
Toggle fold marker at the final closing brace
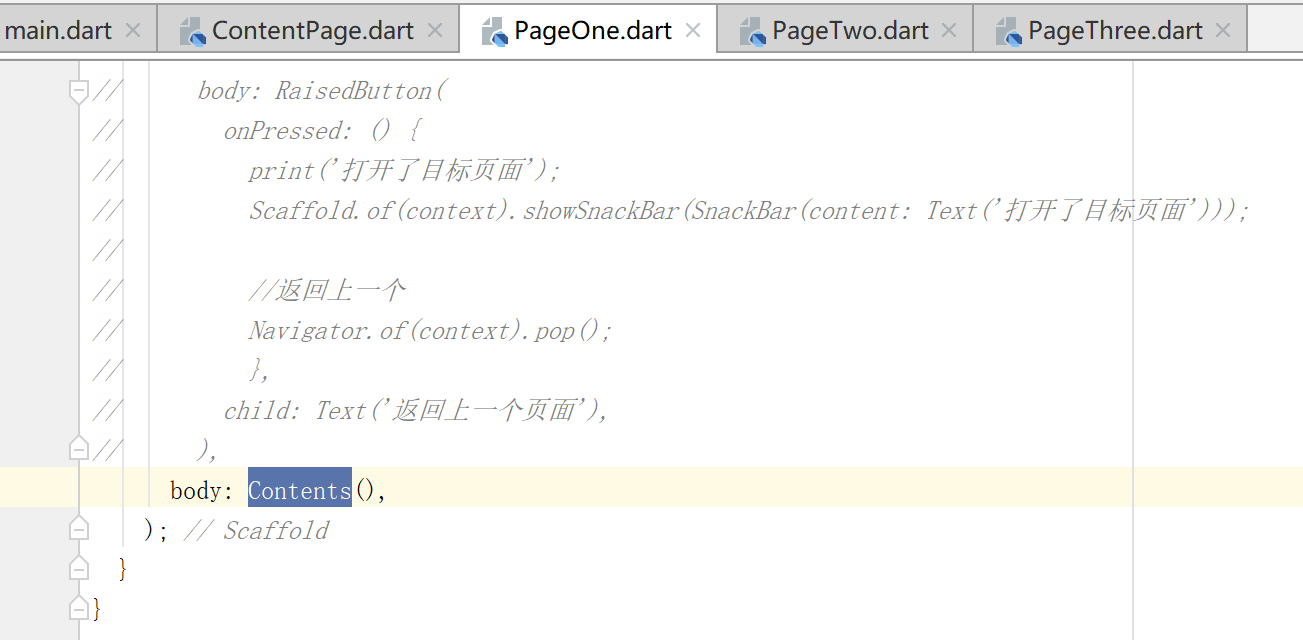79,608
